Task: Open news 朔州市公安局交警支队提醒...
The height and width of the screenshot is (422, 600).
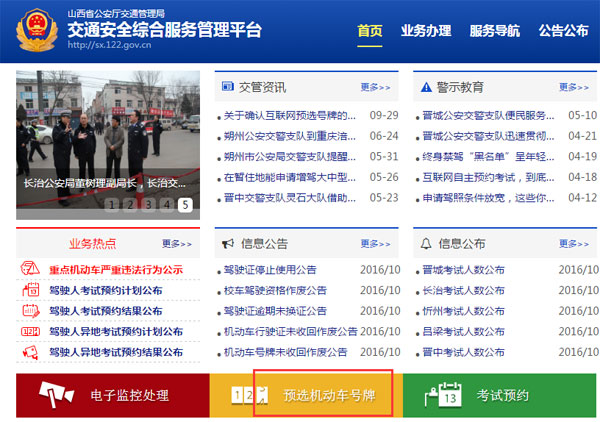Action: (x=290, y=156)
